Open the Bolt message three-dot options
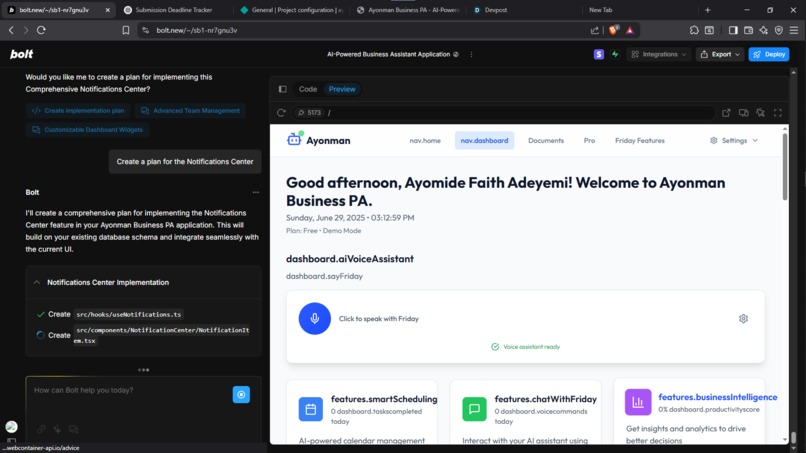This screenshot has width=806, height=453. coord(255,192)
